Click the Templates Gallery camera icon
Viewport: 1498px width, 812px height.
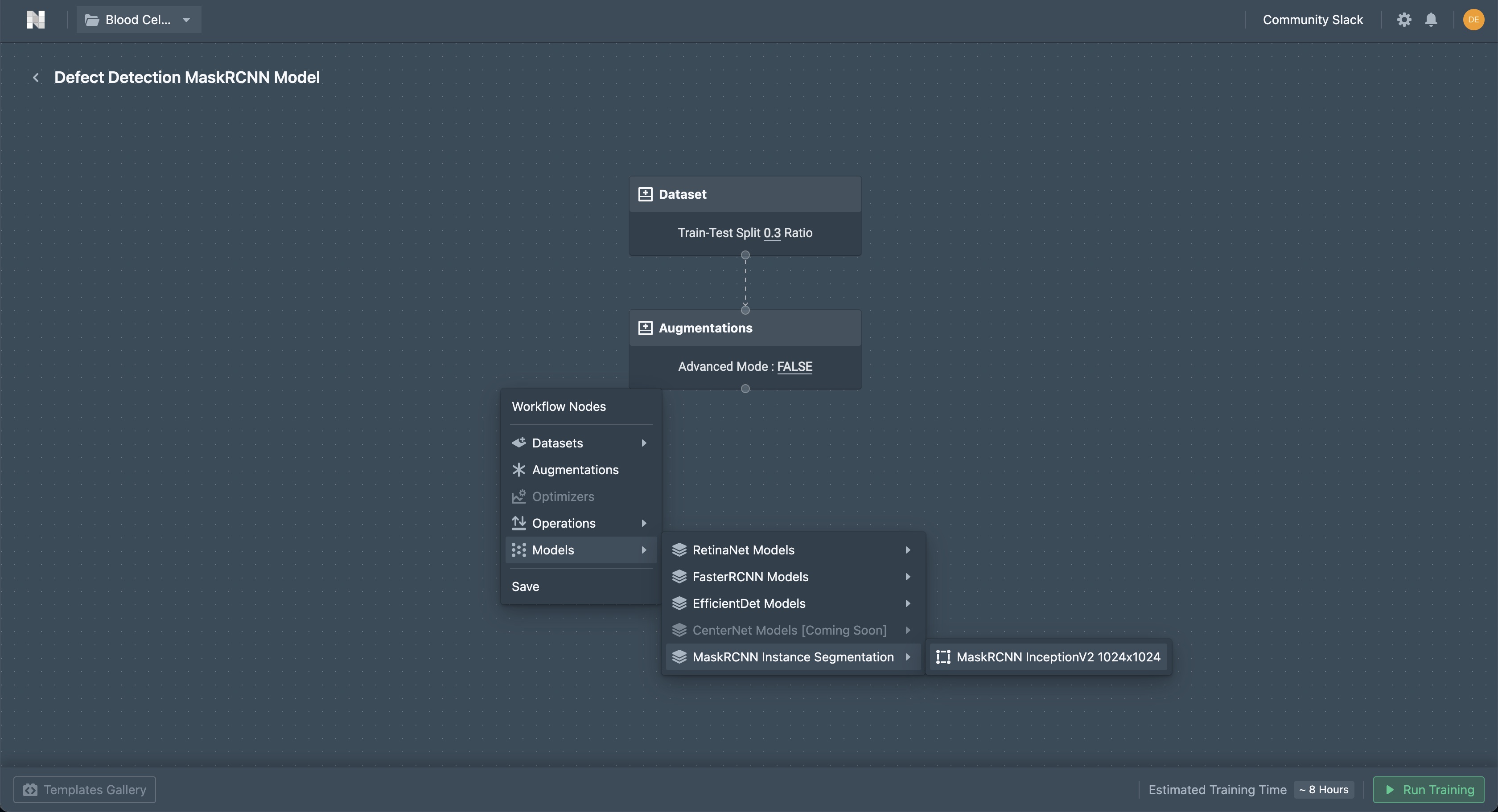coord(30,790)
